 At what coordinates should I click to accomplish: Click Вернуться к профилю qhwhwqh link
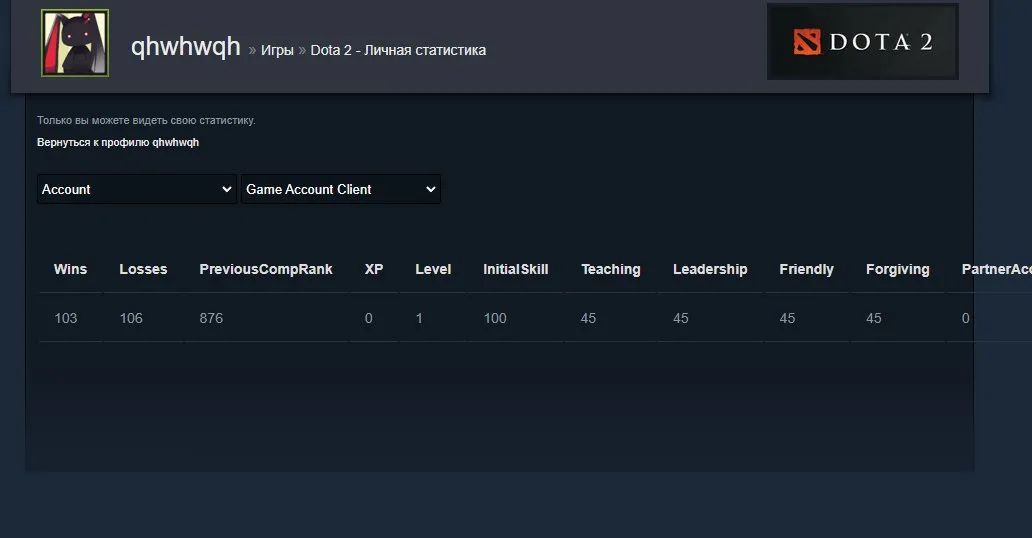[118, 142]
